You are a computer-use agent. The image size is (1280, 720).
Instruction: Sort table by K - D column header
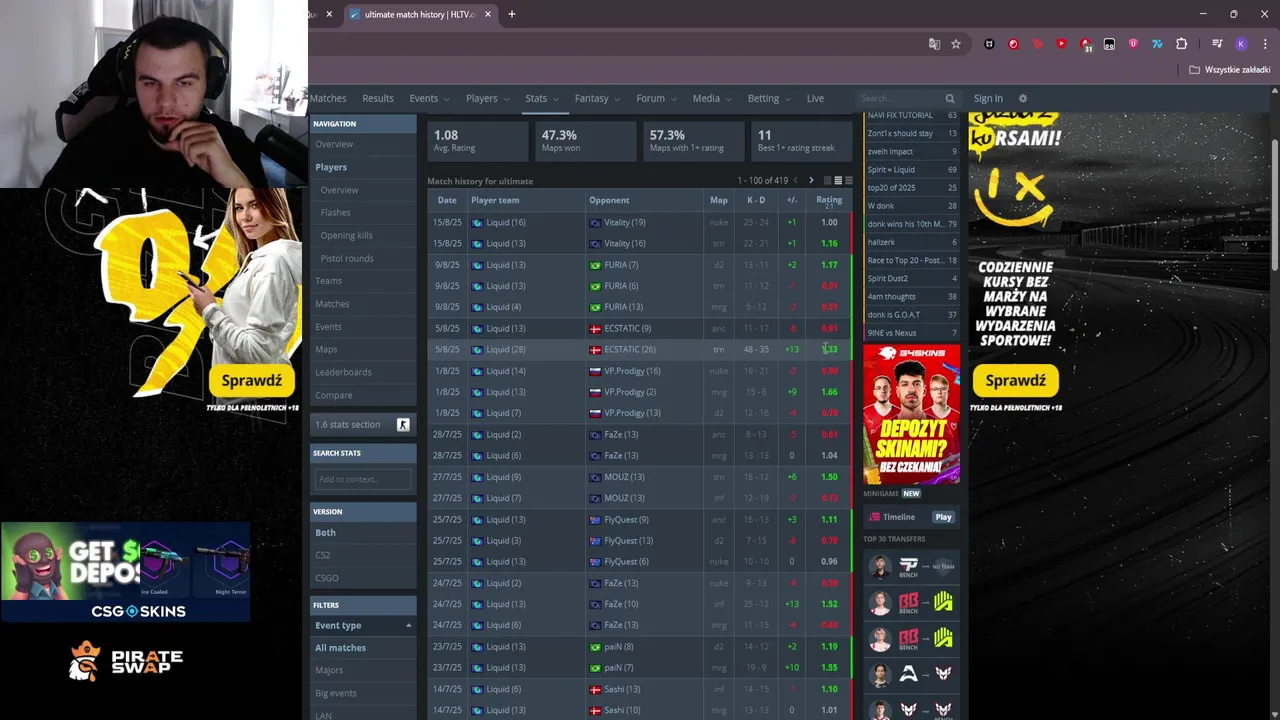[x=756, y=200]
